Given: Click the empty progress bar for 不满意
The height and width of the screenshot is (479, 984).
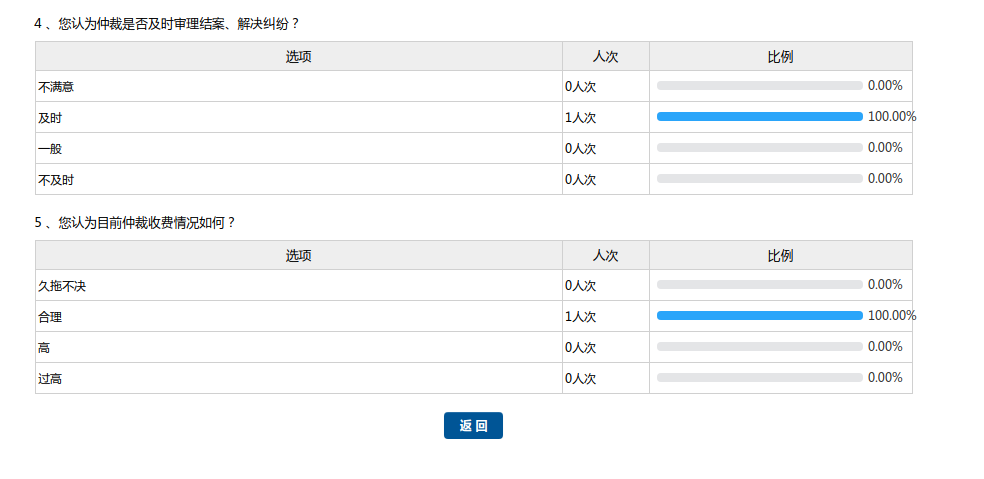Looking at the screenshot, I should point(759,86).
